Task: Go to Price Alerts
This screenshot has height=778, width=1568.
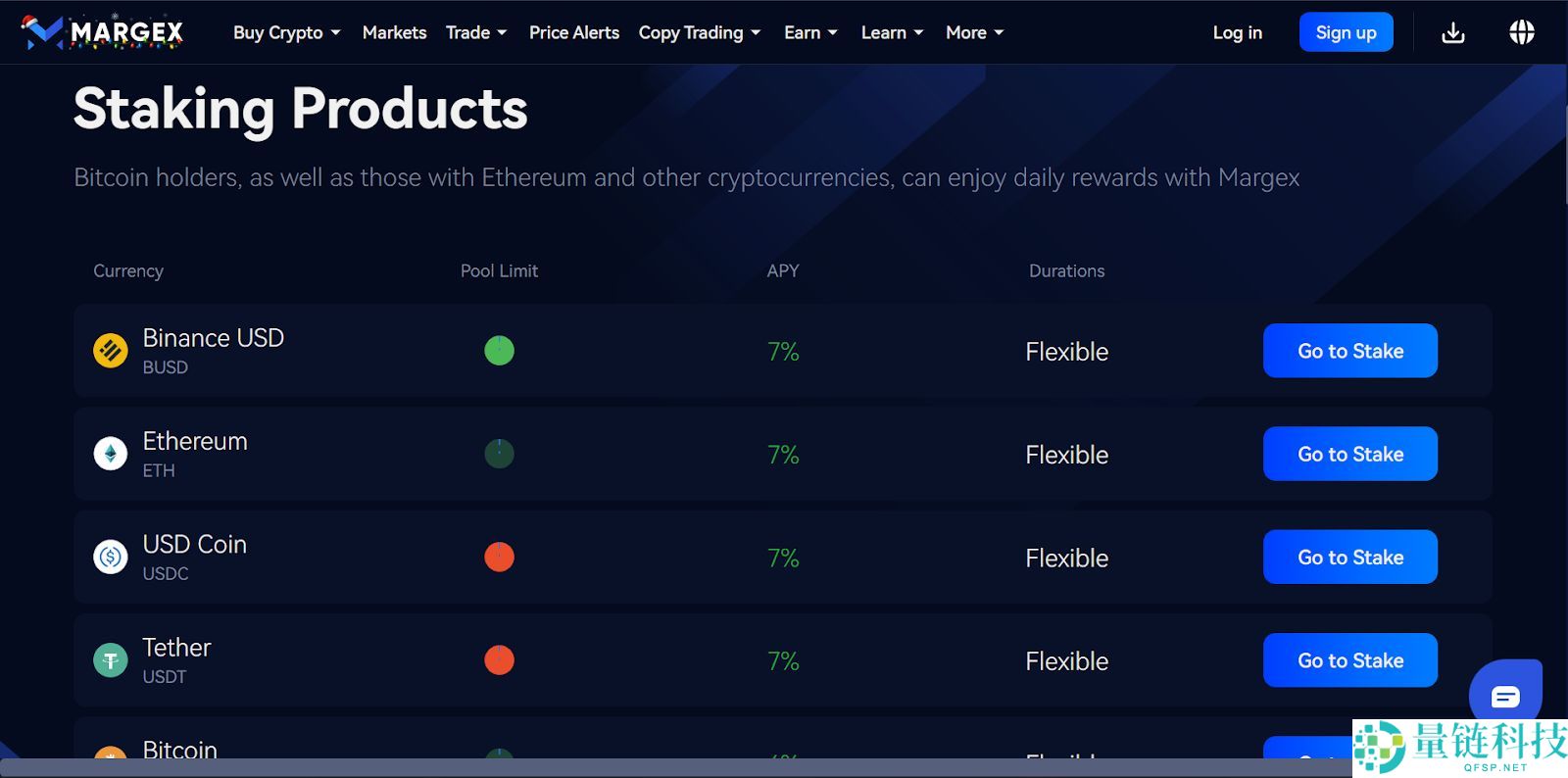Action: click(x=574, y=32)
